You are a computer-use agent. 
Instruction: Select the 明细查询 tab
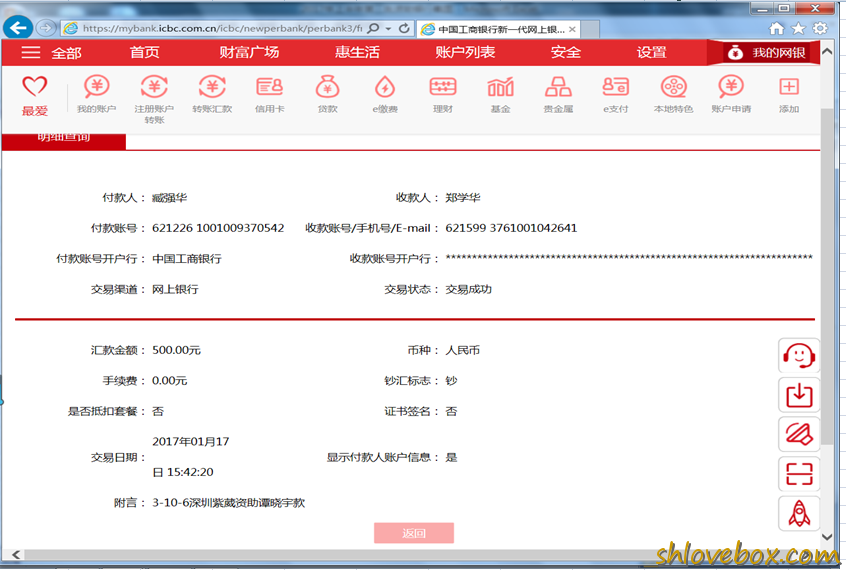tap(64, 140)
